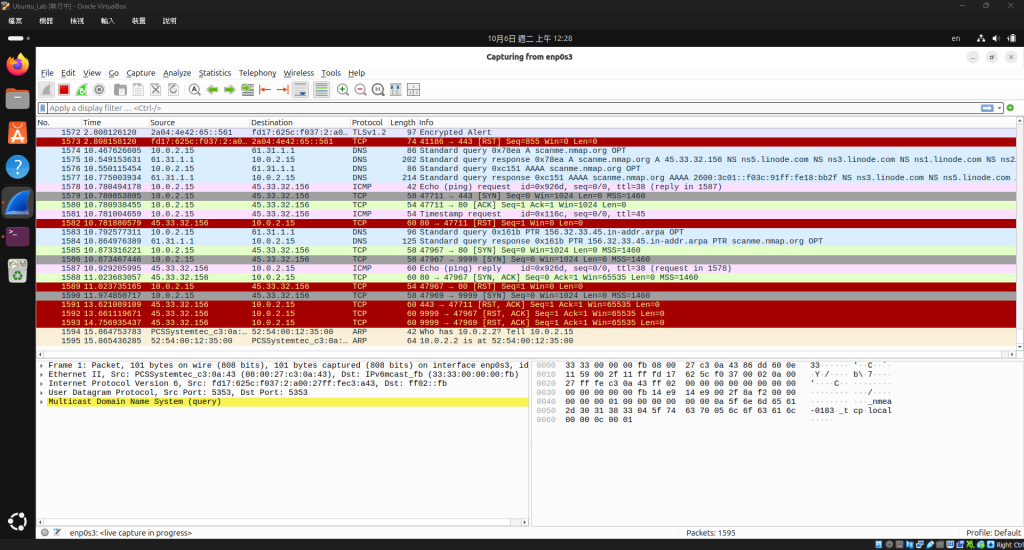Open the Telephony menu
Screen dimensions: 1024x550
tap(257, 73)
